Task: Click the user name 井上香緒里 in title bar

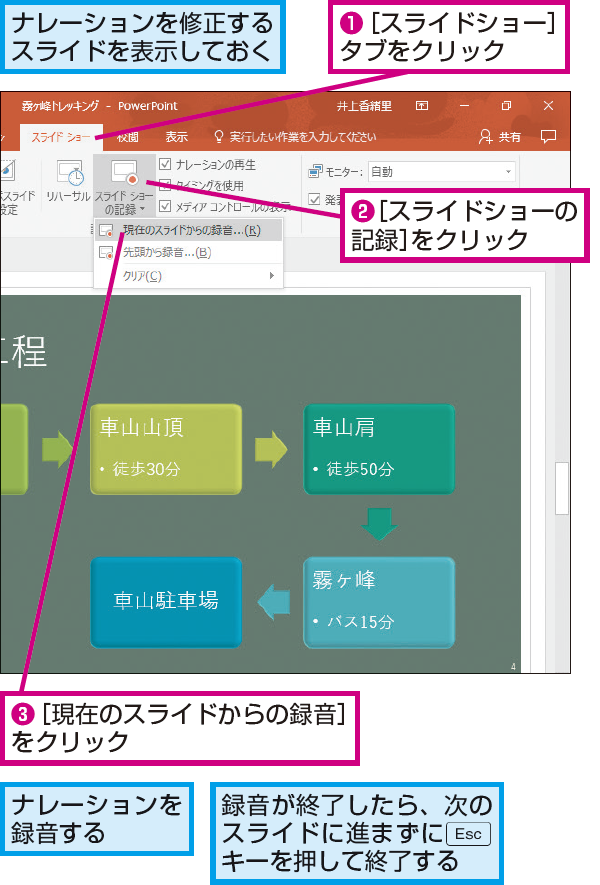Action: click(365, 106)
